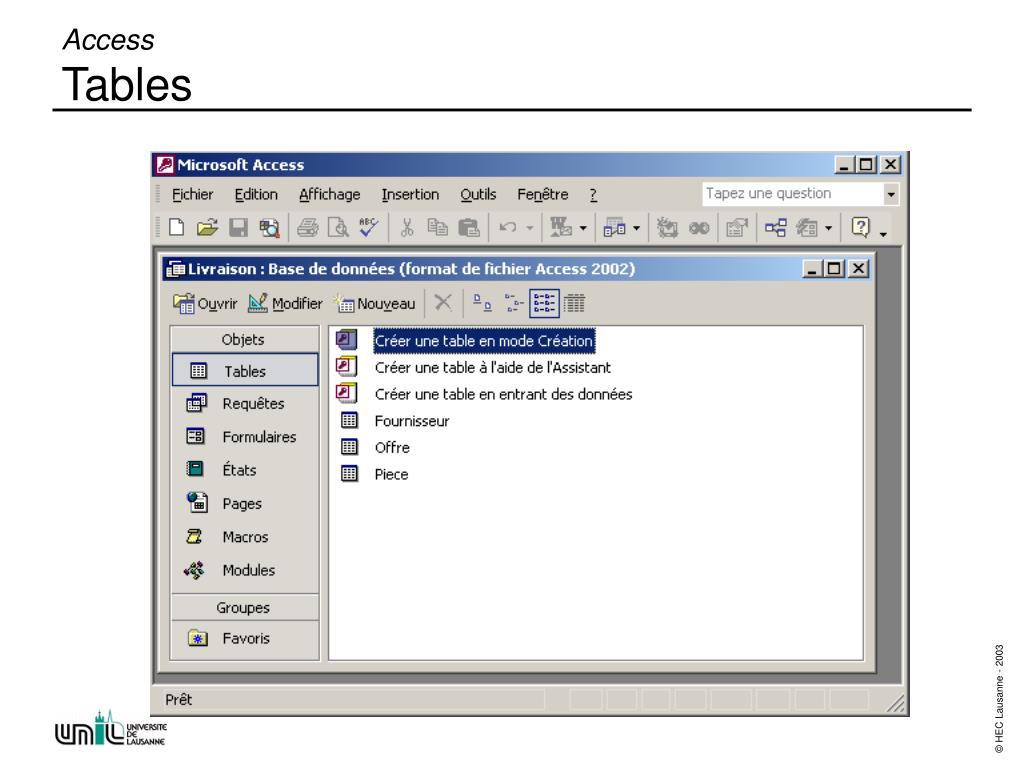Expand the Office Links dropdown arrow
The image size is (1024, 768).
[583, 228]
